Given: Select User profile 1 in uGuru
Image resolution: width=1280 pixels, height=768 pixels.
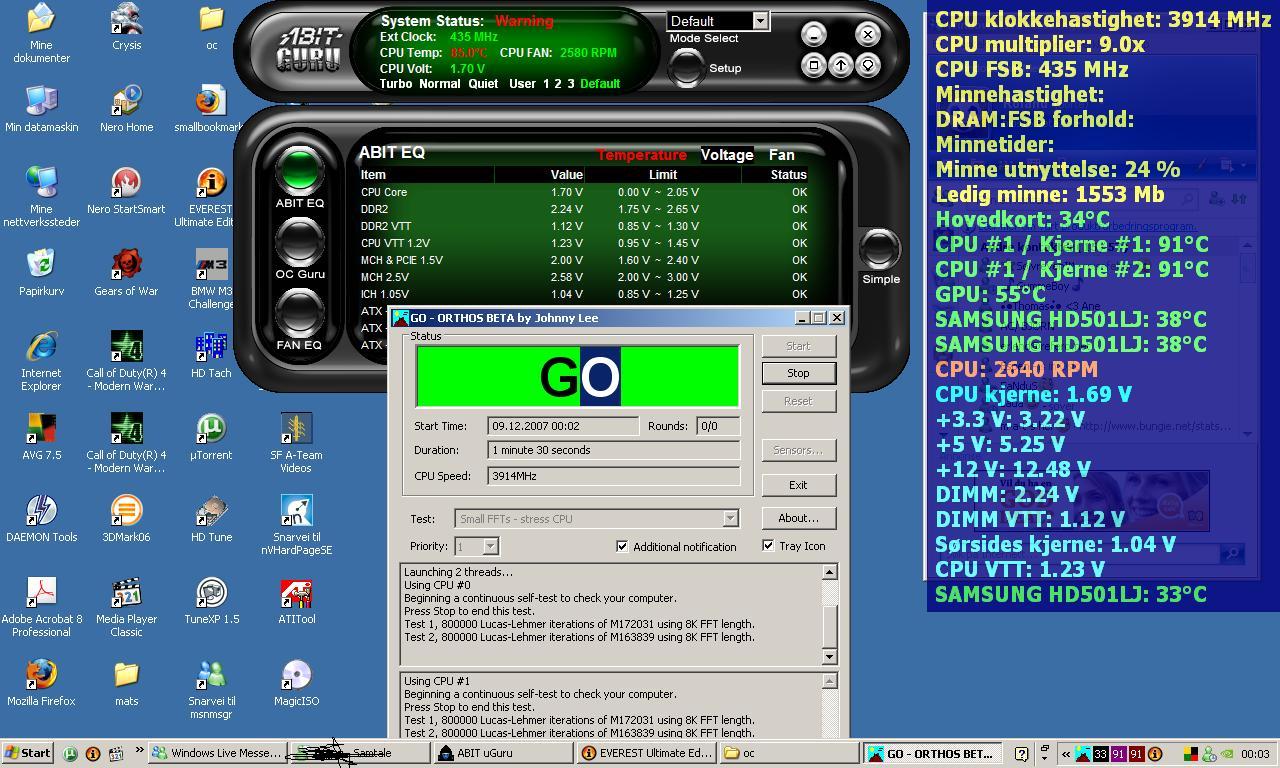Looking at the screenshot, I should 546,84.
